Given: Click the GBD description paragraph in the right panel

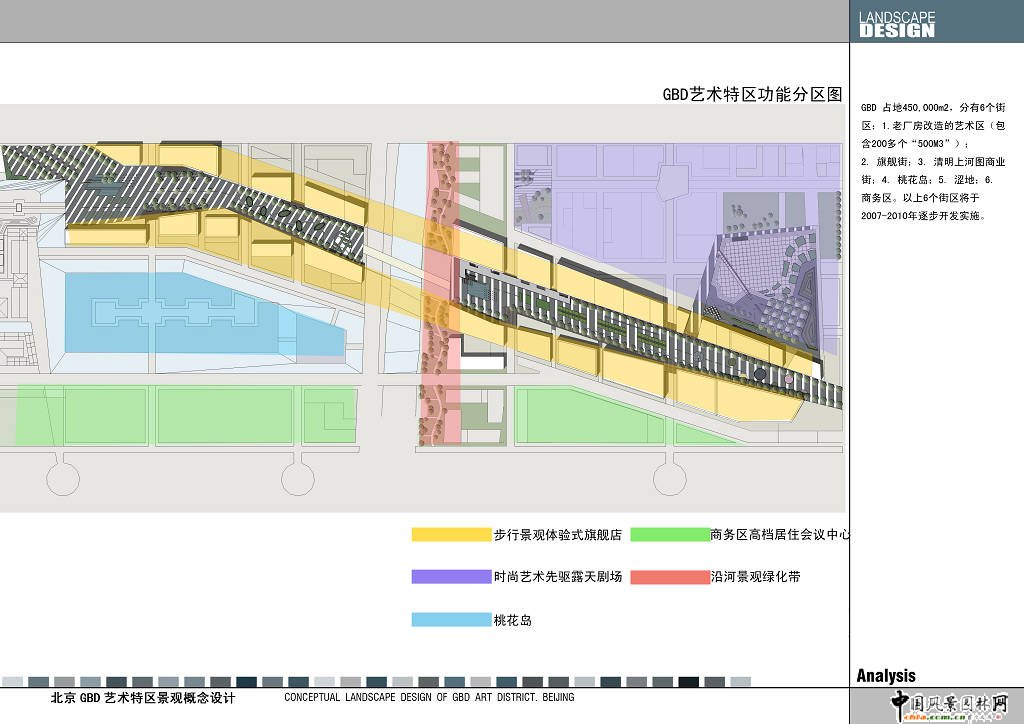Looking at the screenshot, I should (933, 160).
